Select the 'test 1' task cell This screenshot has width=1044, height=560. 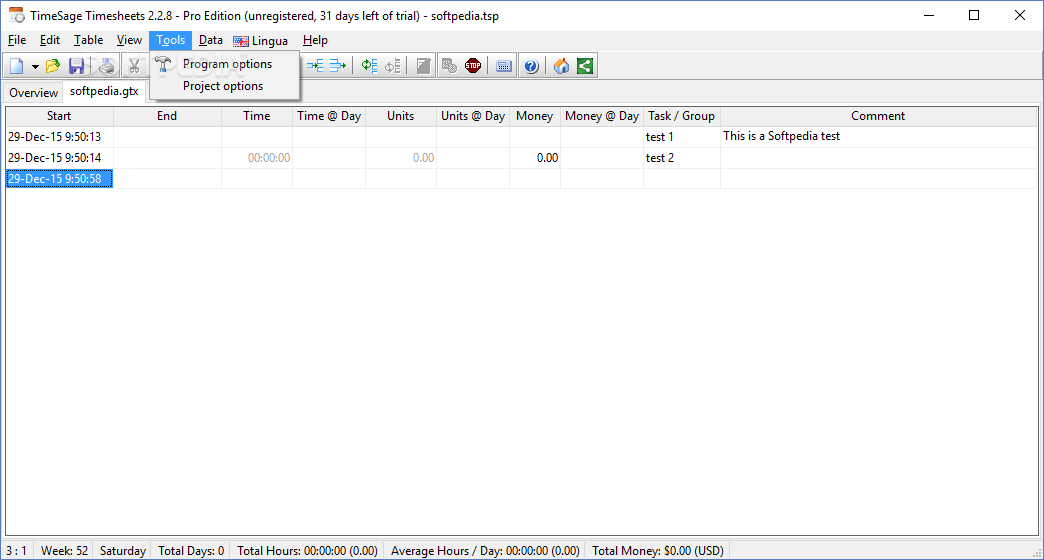pyautogui.click(x=682, y=137)
